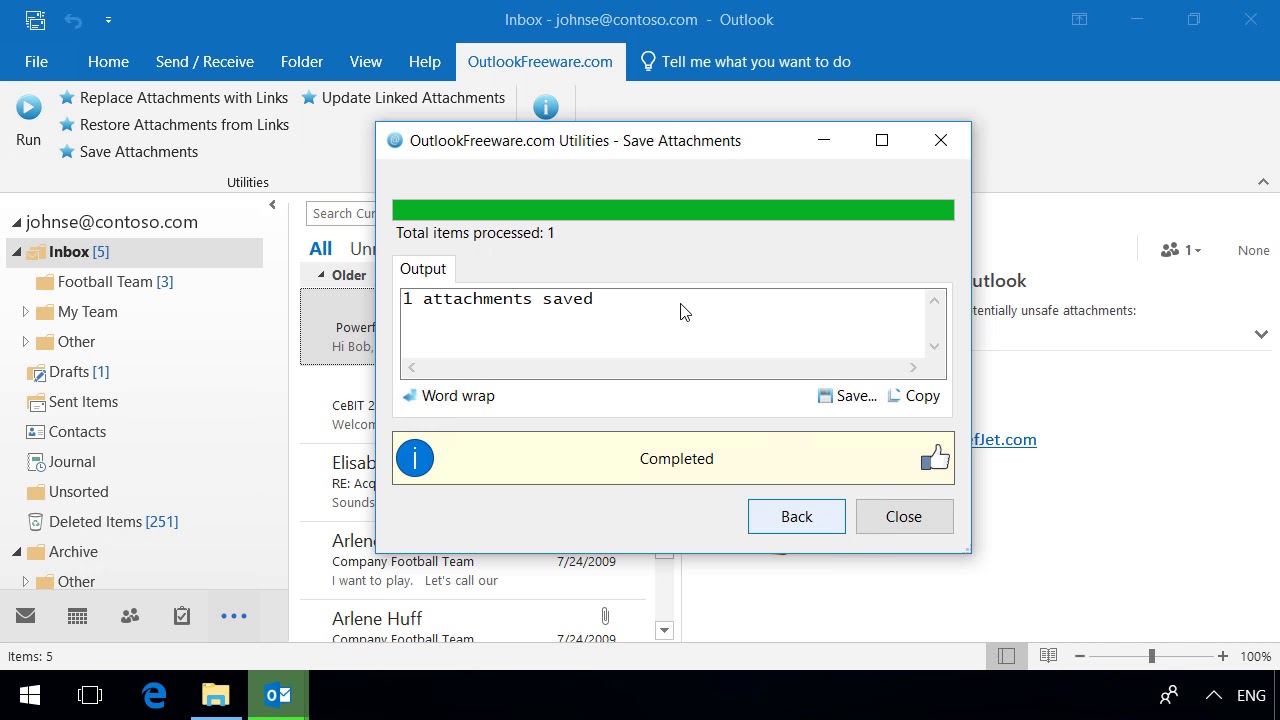Adjust the zoom slider handle
The height and width of the screenshot is (720, 1280).
click(x=1151, y=656)
